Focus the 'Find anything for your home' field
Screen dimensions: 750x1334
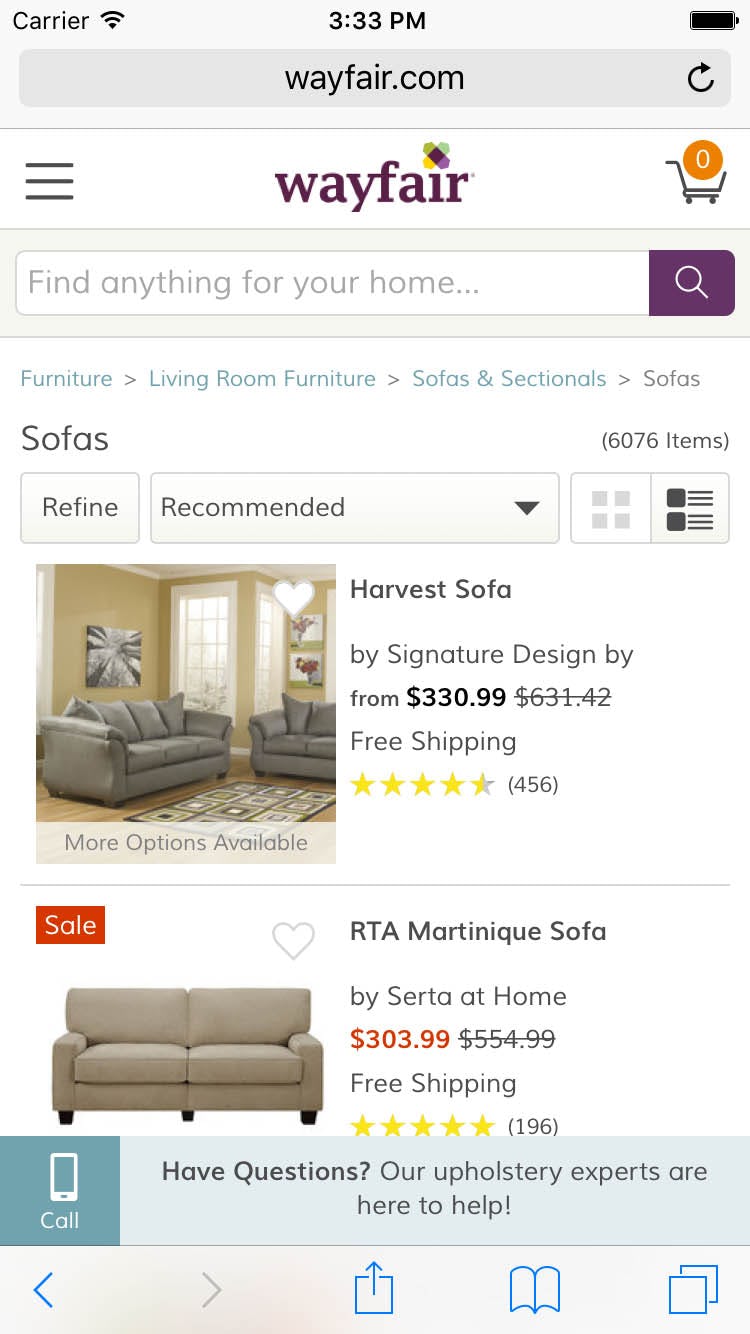pos(332,283)
